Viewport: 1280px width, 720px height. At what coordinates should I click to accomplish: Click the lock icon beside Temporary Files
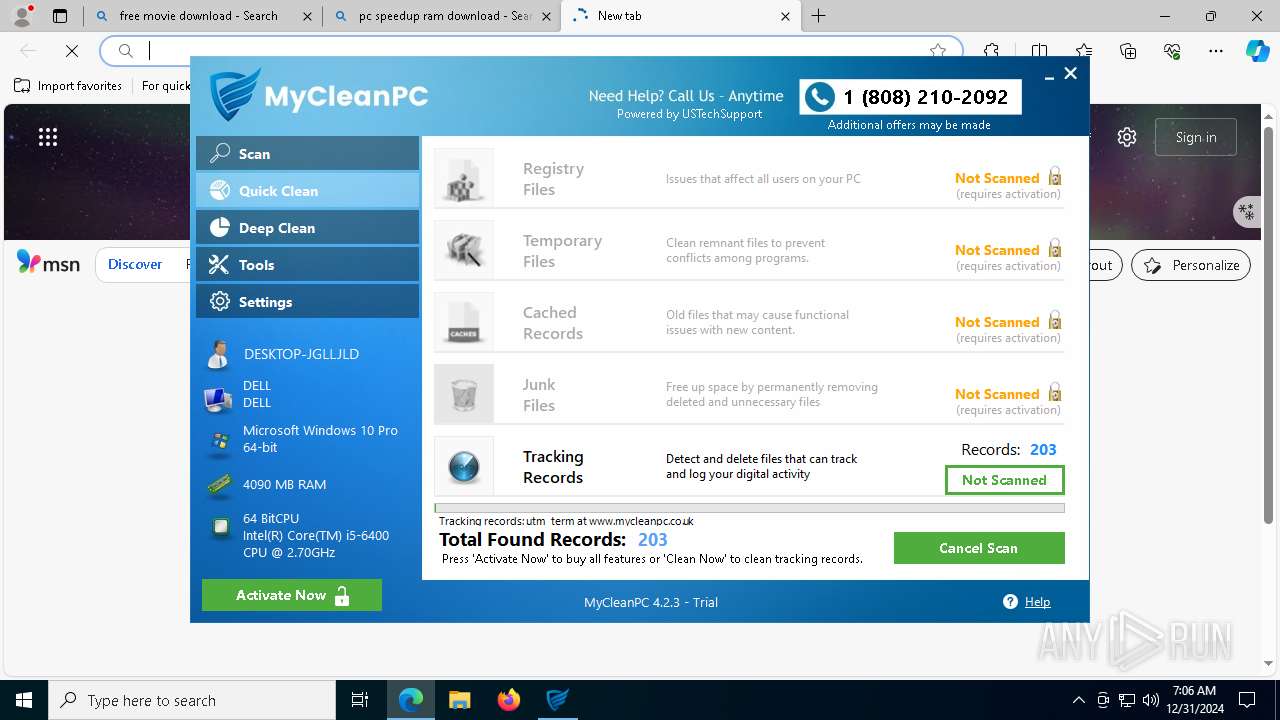pyautogui.click(x=1054, y=249)
